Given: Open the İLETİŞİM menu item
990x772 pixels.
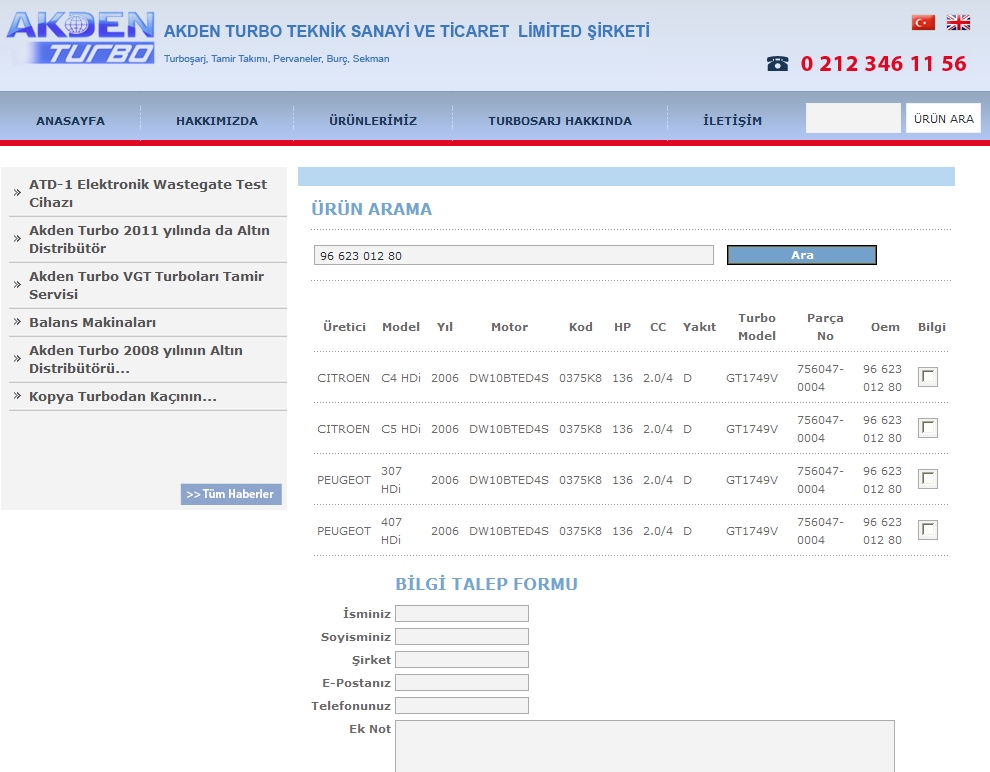Looking at the screenshot, I should pyautogui.click(x=732, y=121).
